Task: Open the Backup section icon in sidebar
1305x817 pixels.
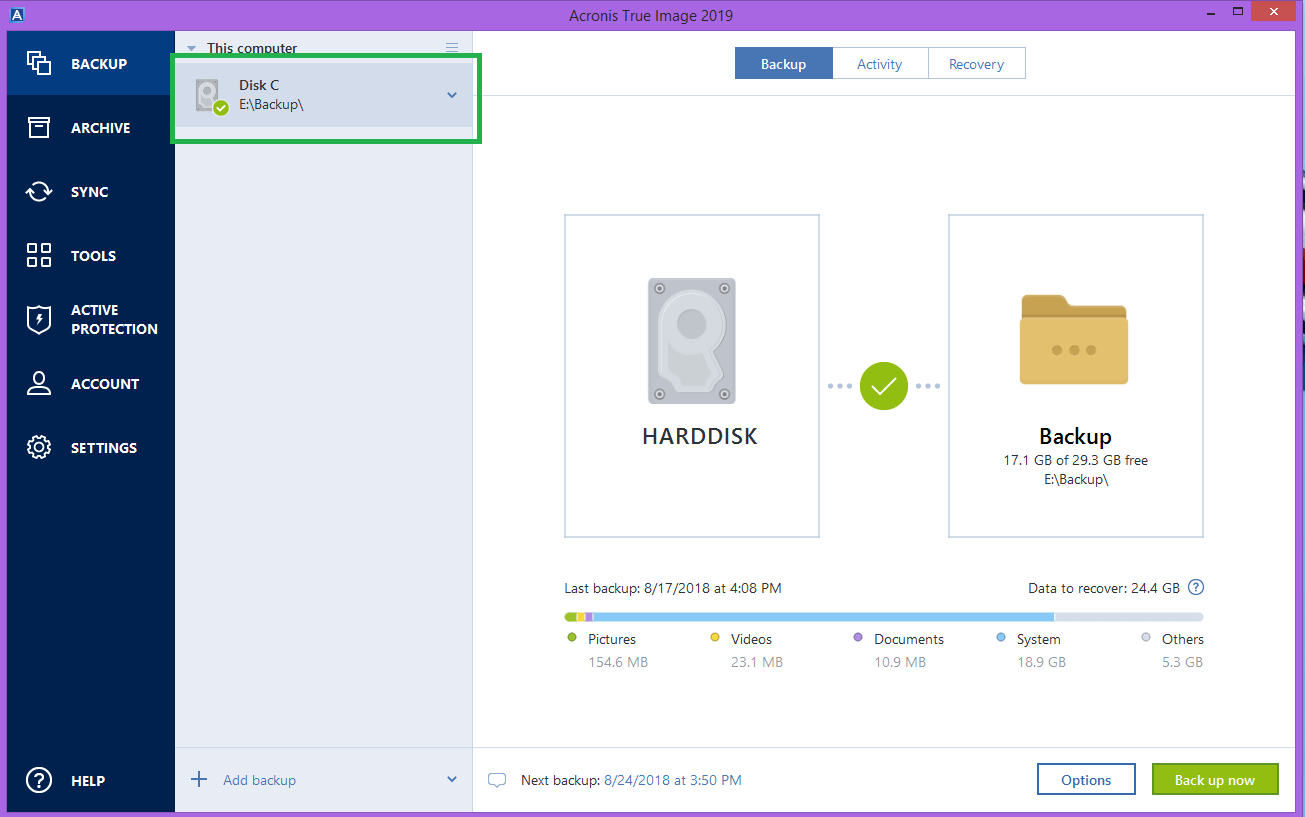Action: pyautogui.click(x=39, y=63)
